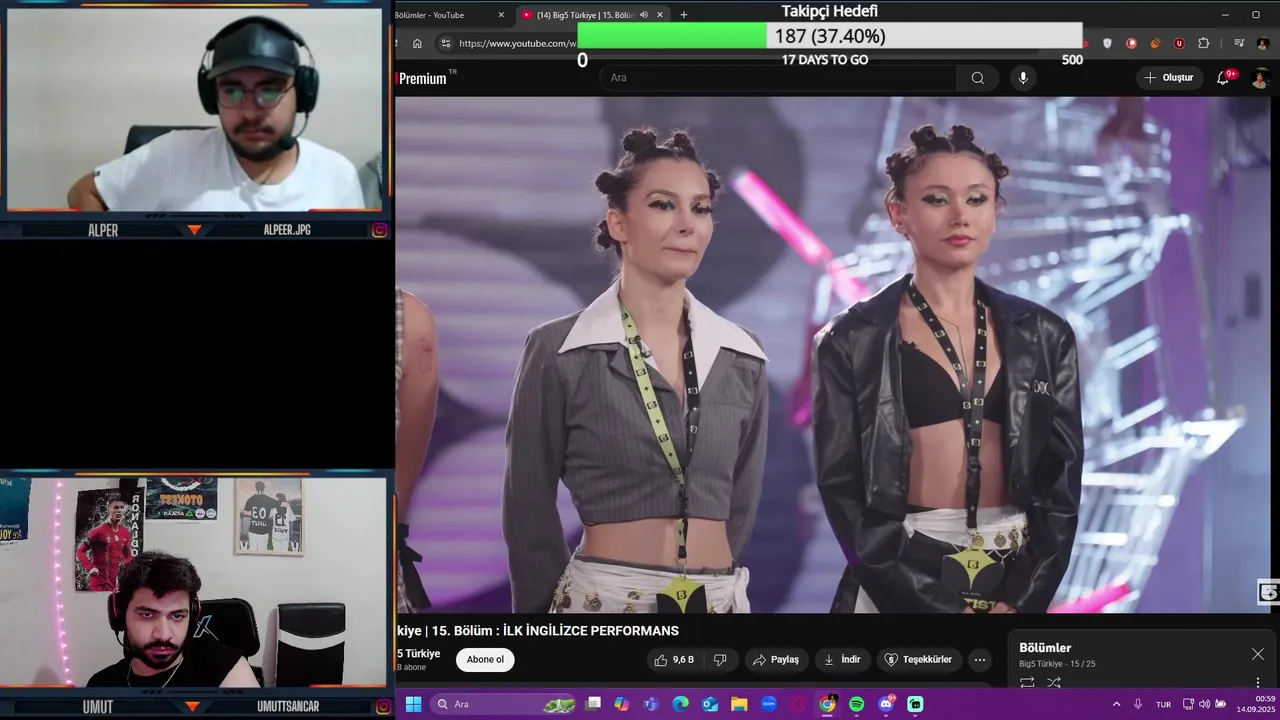Click the red U extension icon
The height and width of the screenshot is (720, 1280).
[1179, 43]
